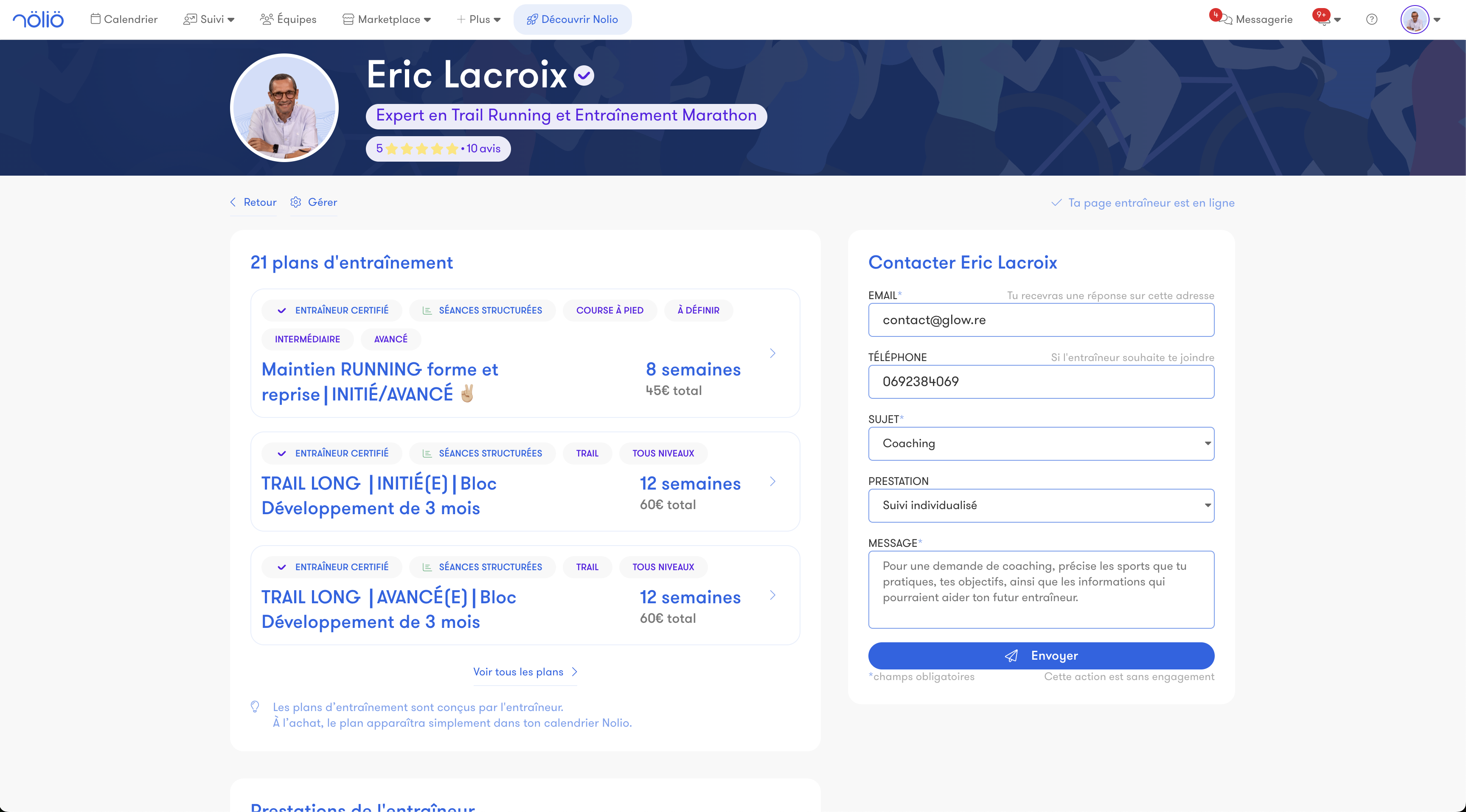
Task: Open Maintien RUNNING plan arrow
Action: [x=772, y=353]
